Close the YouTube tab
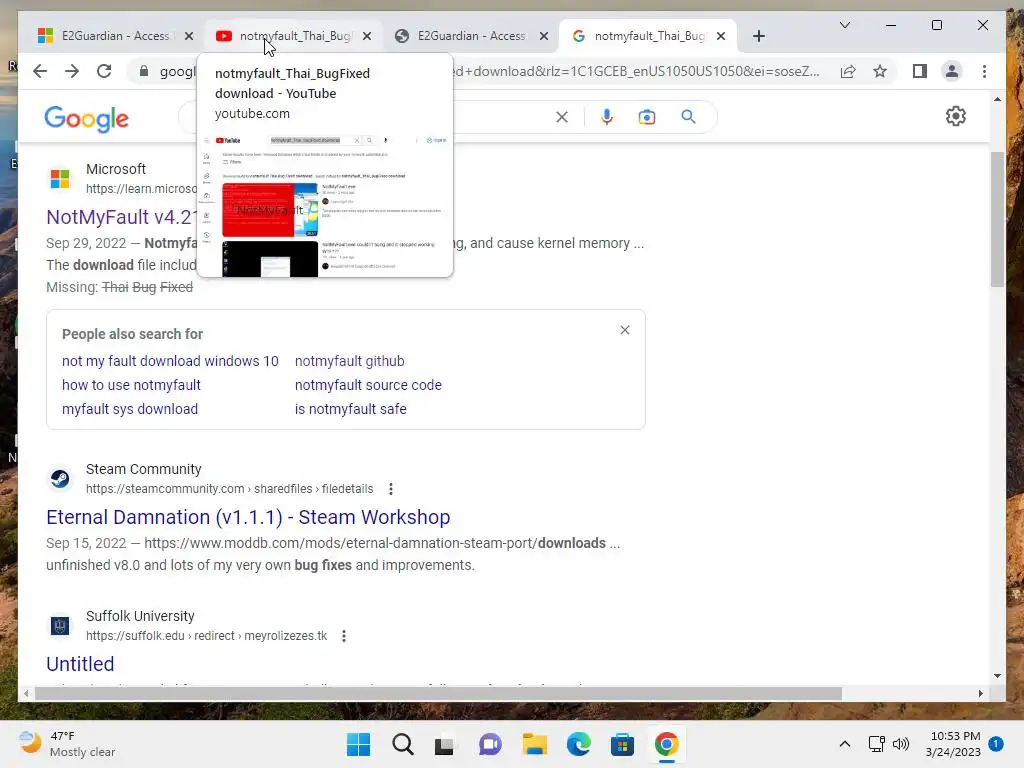 [367, 36]
